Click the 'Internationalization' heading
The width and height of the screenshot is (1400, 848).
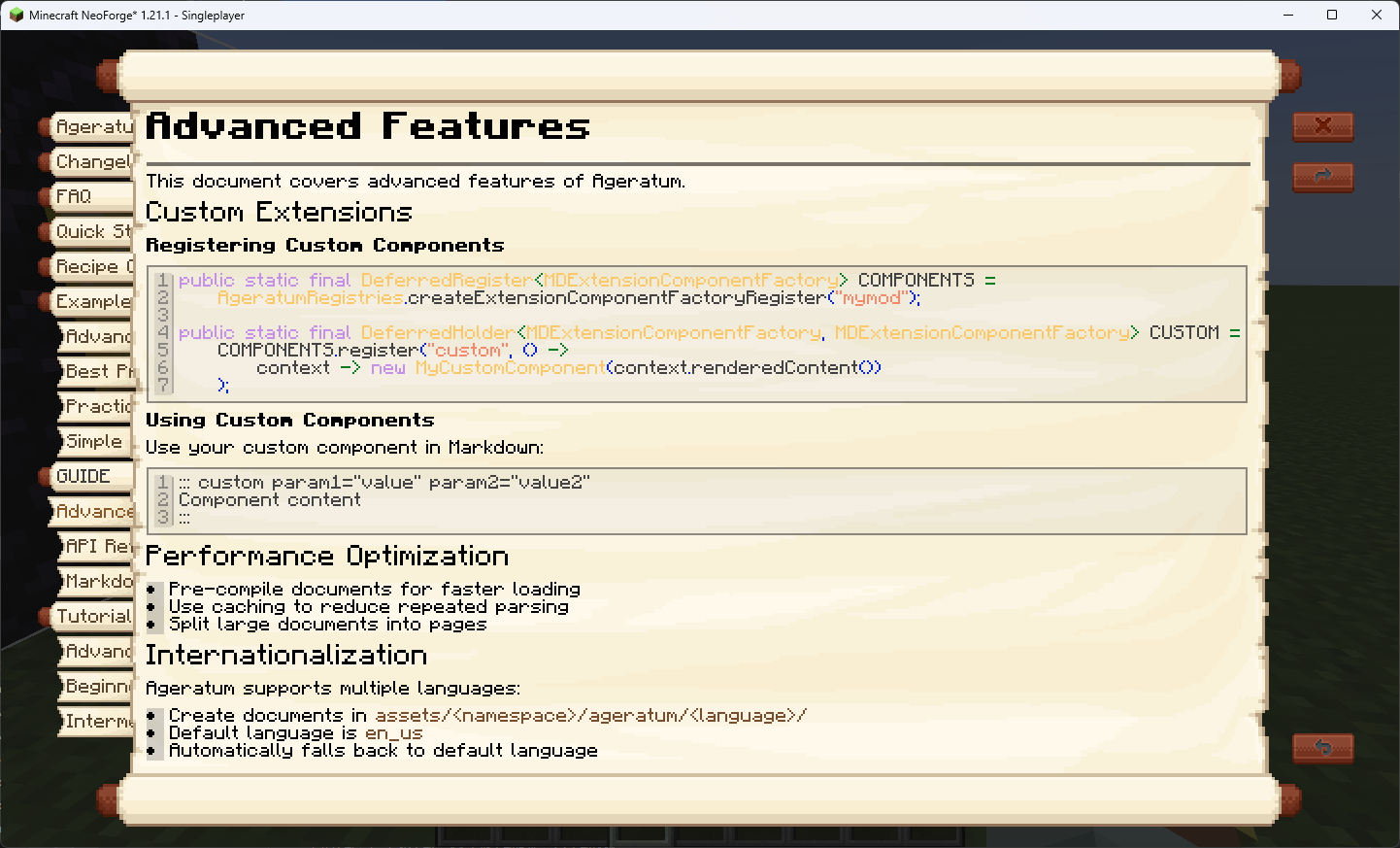[x=286, y=656]
